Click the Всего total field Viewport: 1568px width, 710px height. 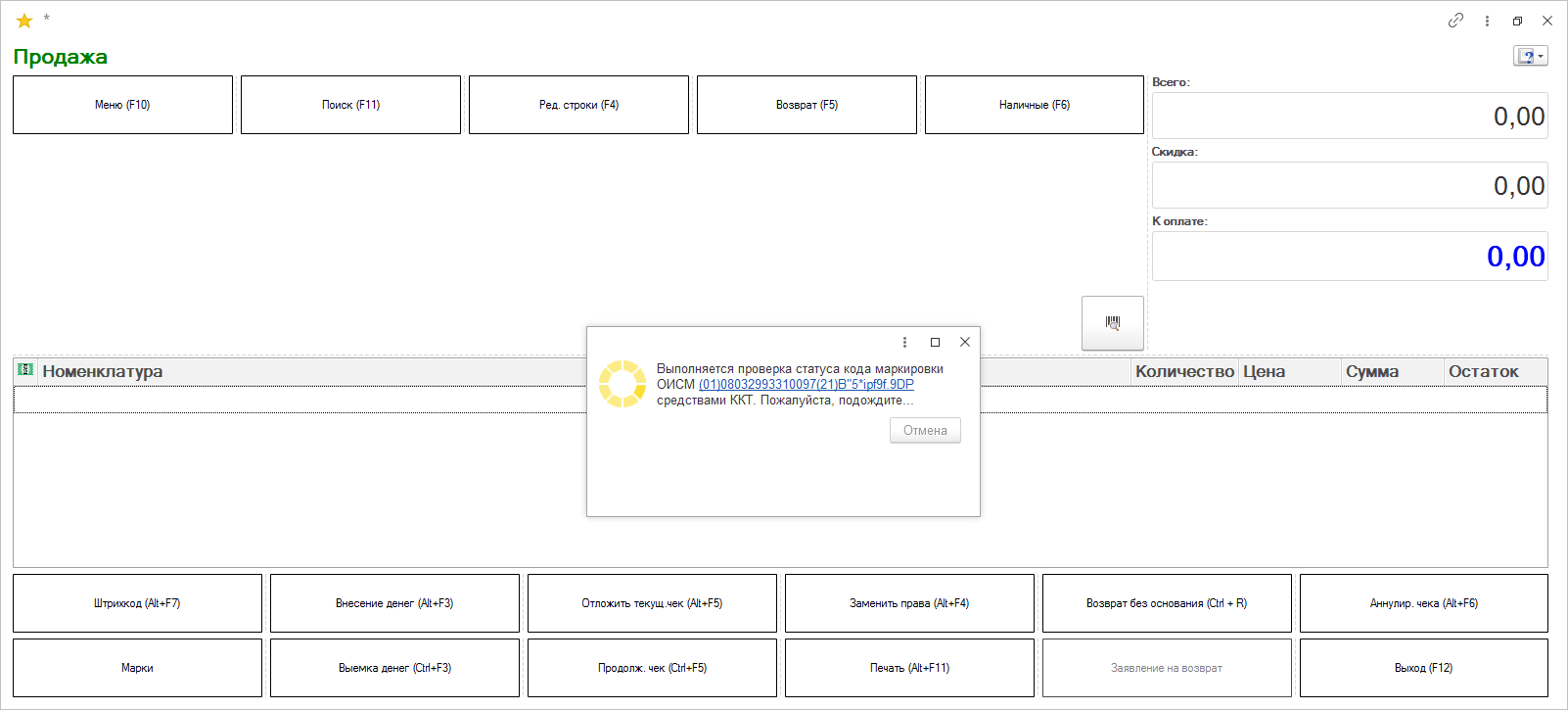(x=1350, y=116)
